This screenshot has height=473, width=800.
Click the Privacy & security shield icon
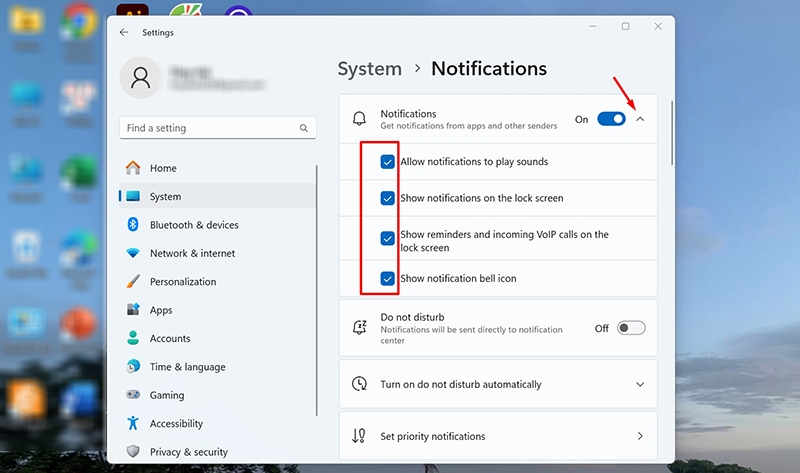133,452
